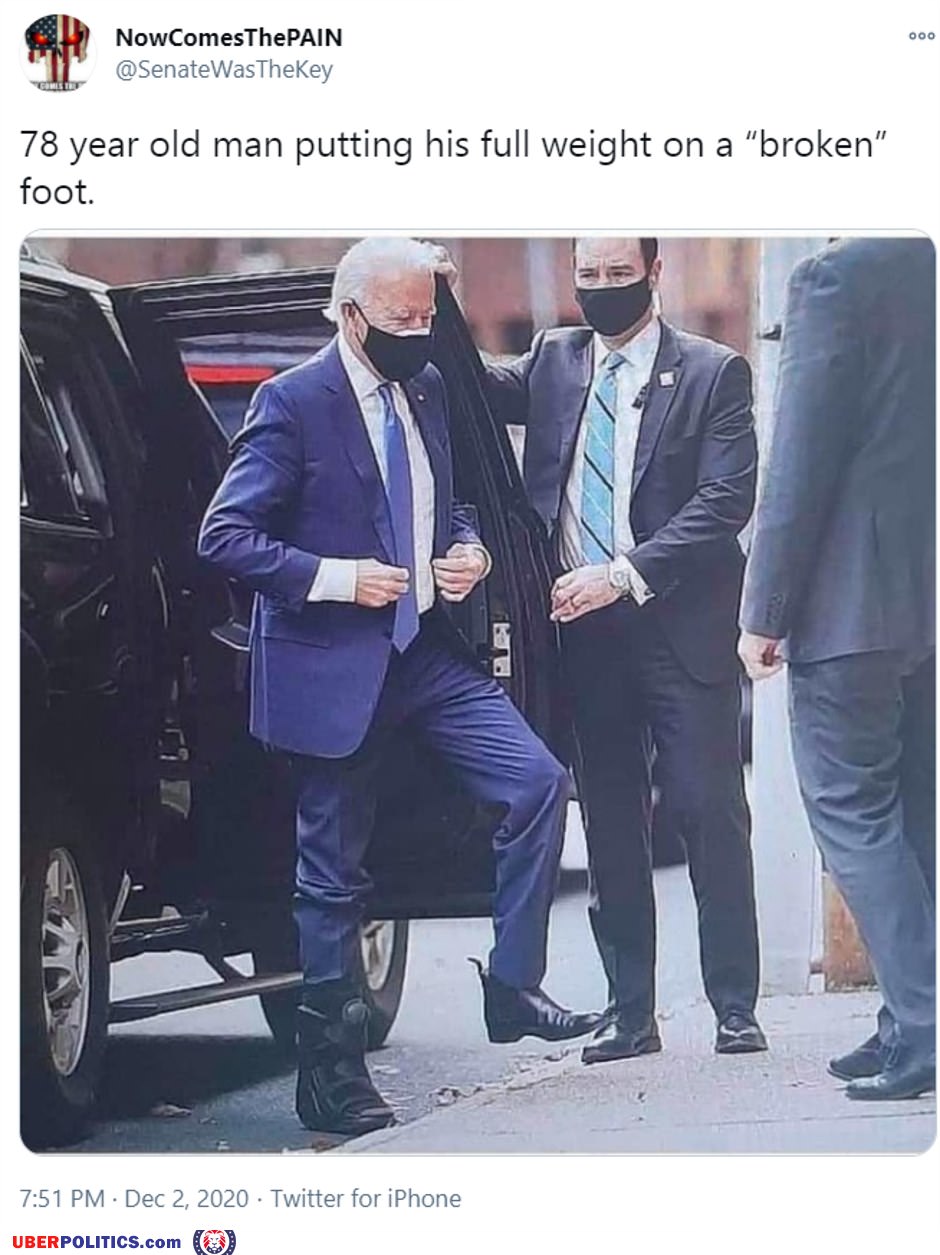940x1255 pixels.
Task: Click the @SenateWasTheKey handle
Action: point(224,71)
